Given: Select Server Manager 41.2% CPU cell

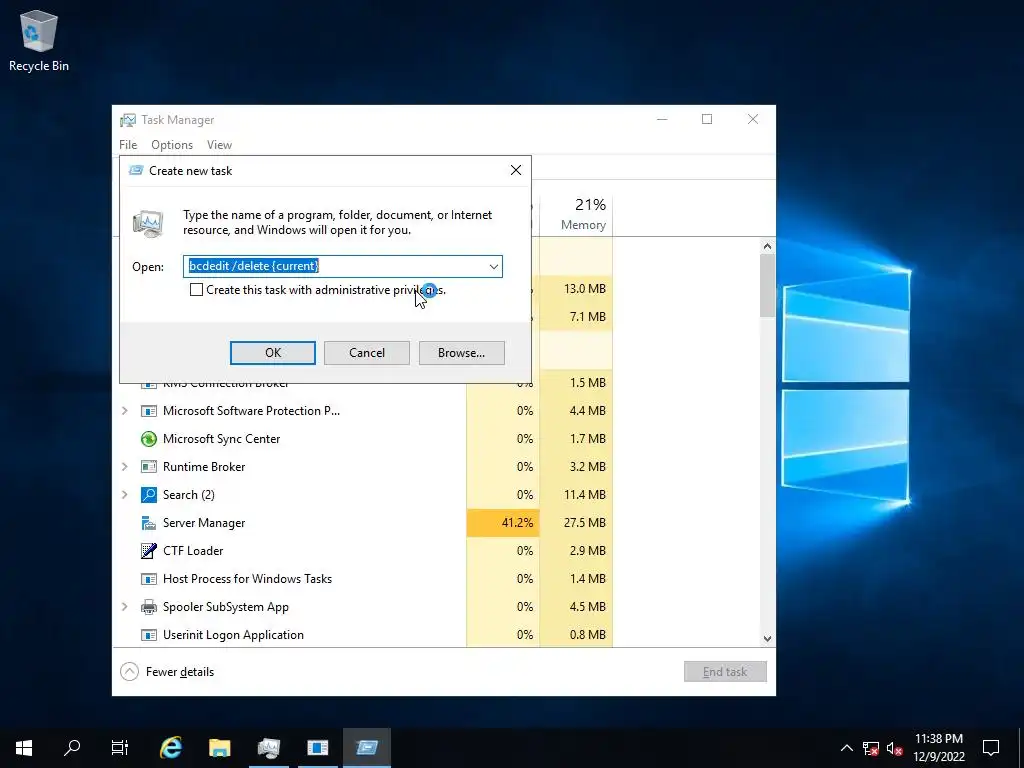Looking at the screenshot, I should [x=503, y=523].
